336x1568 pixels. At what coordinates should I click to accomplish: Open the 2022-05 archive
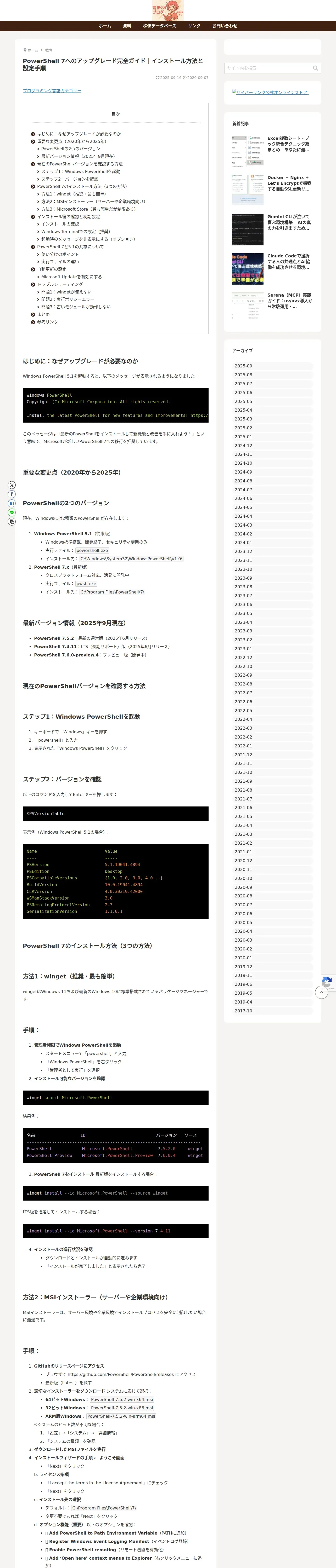[273, 710]
